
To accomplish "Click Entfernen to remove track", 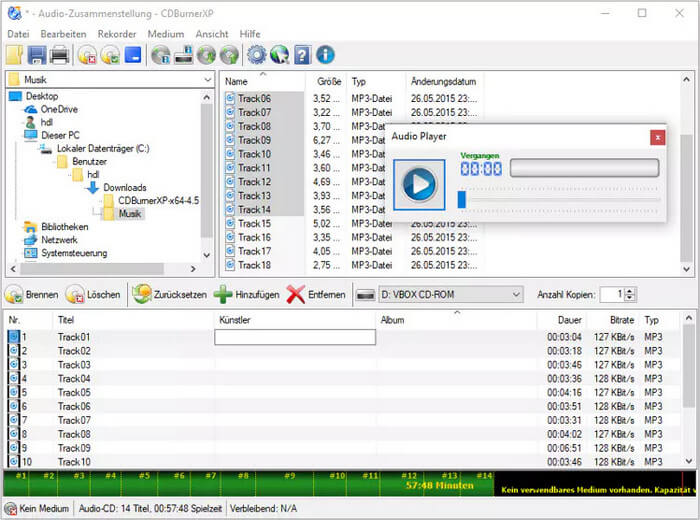I will tap(316, 295).
